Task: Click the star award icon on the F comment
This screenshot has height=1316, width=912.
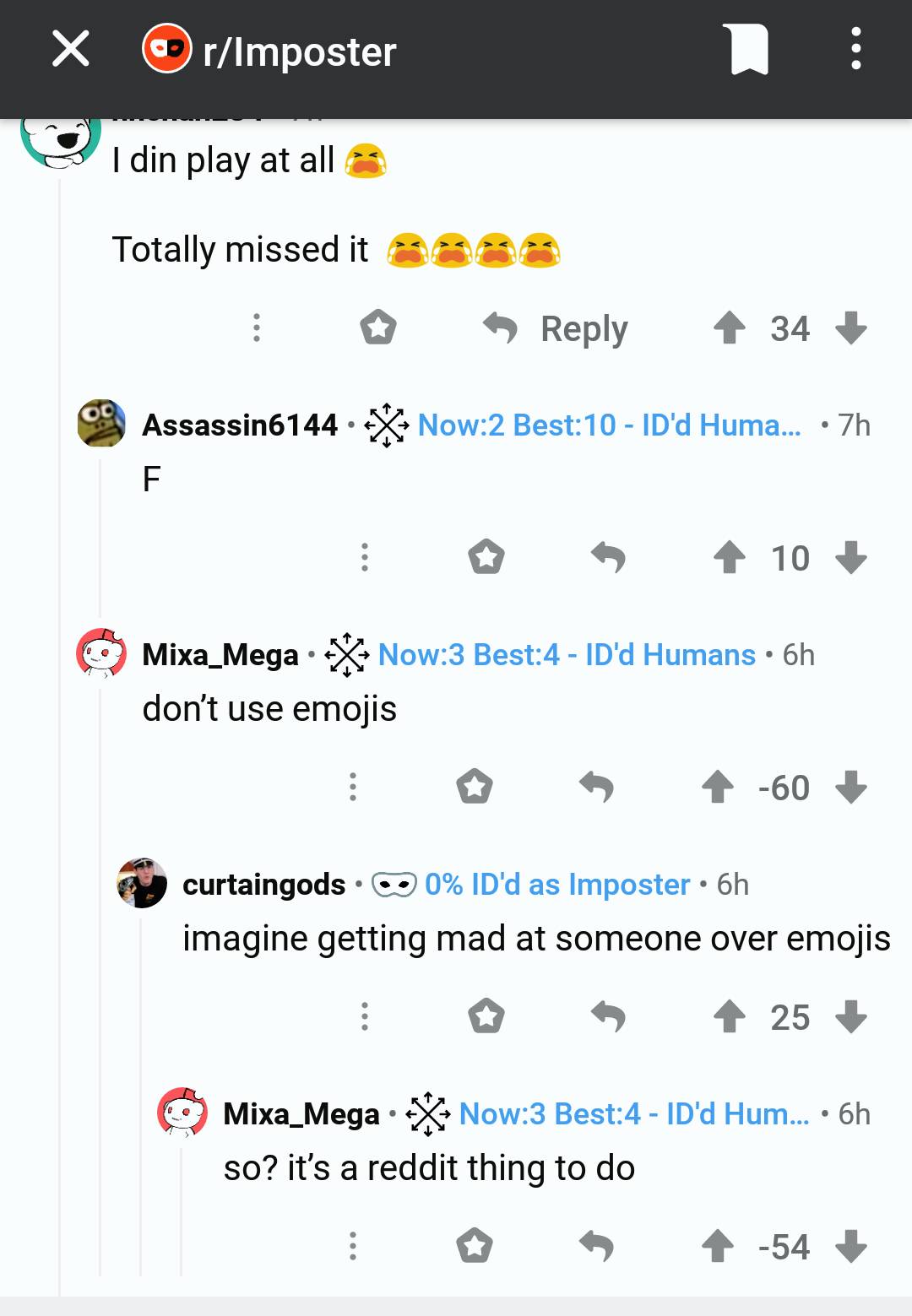Action: [x=486, y=556]
